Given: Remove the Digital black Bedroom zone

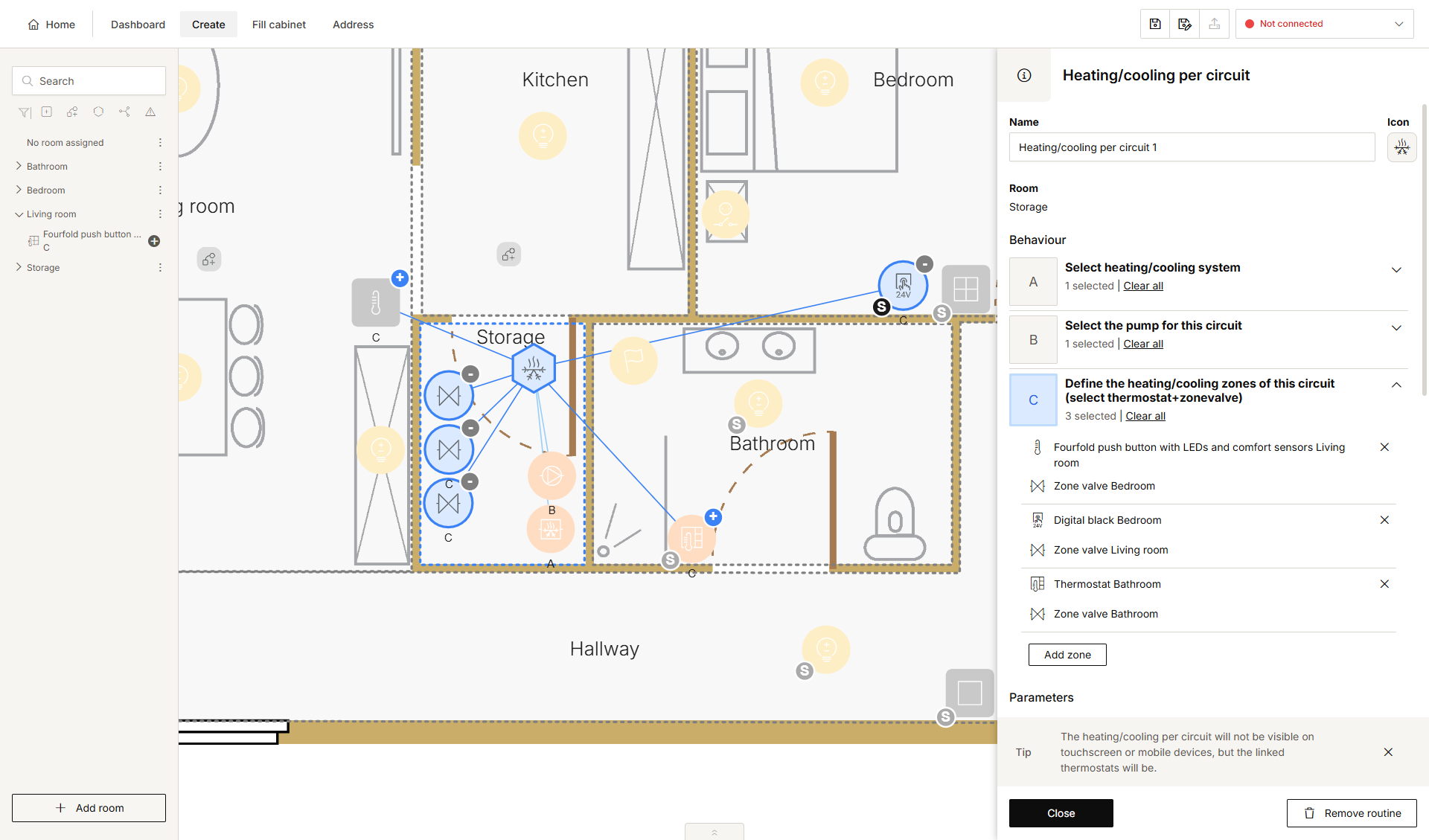Looking at the screenshot, I should [x=1384, y=520].
